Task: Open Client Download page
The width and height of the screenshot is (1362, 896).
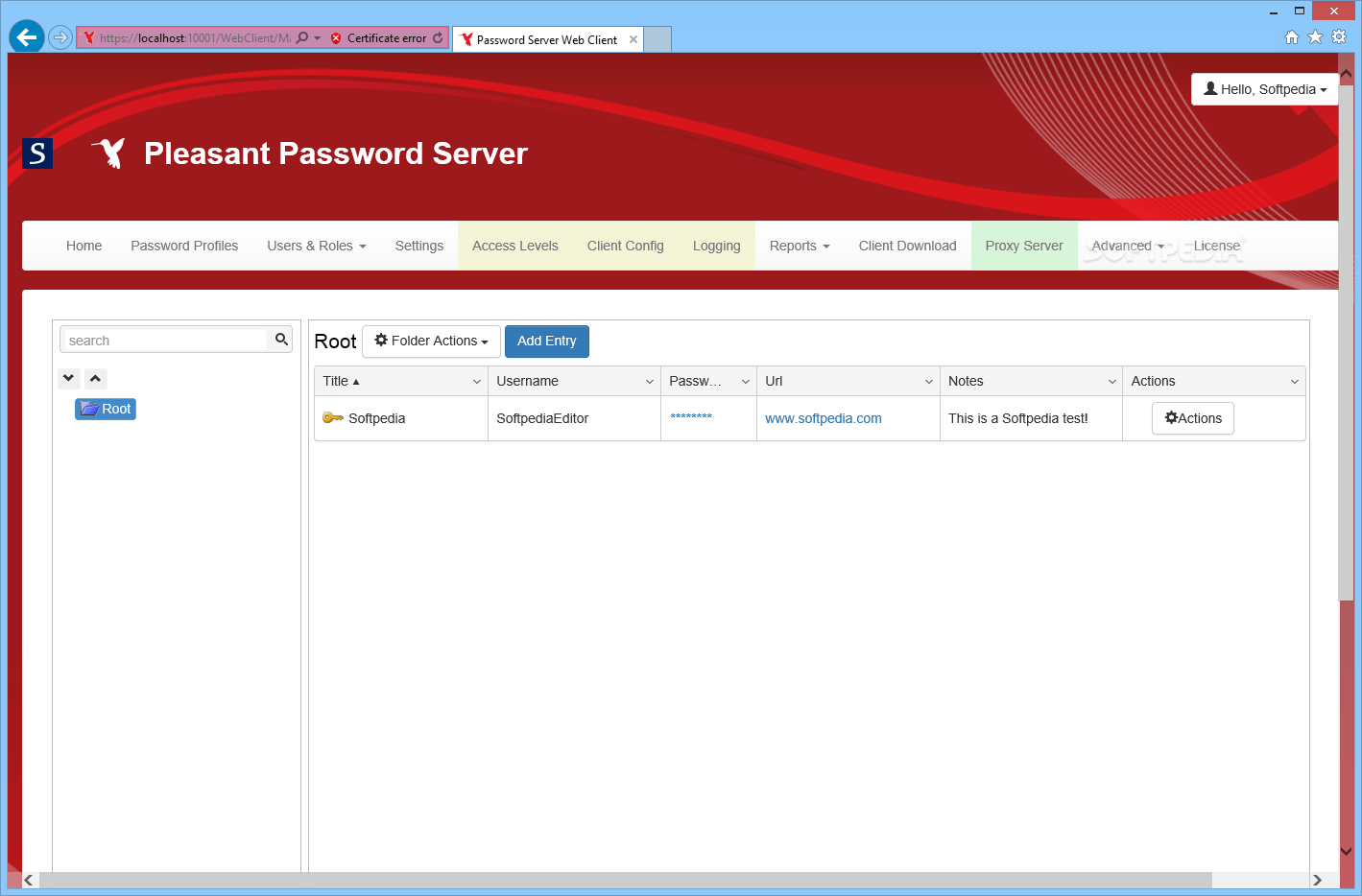Action: pyautogui.click(x=908, y=246)
